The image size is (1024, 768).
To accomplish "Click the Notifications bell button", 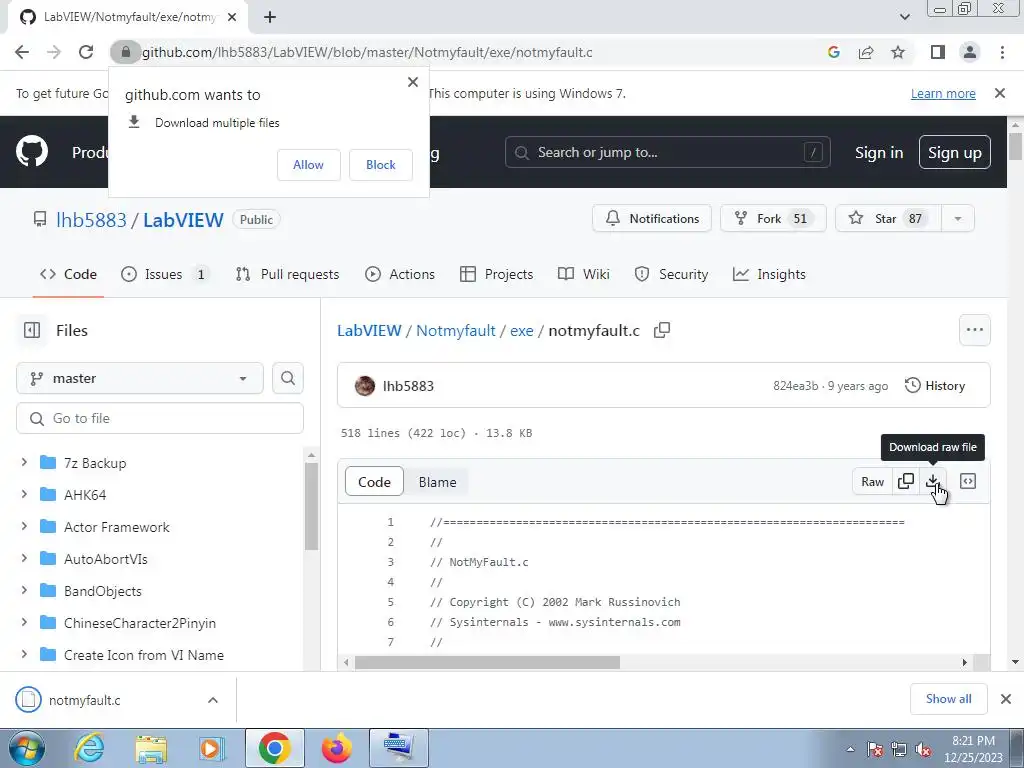I will click(652, 218).
